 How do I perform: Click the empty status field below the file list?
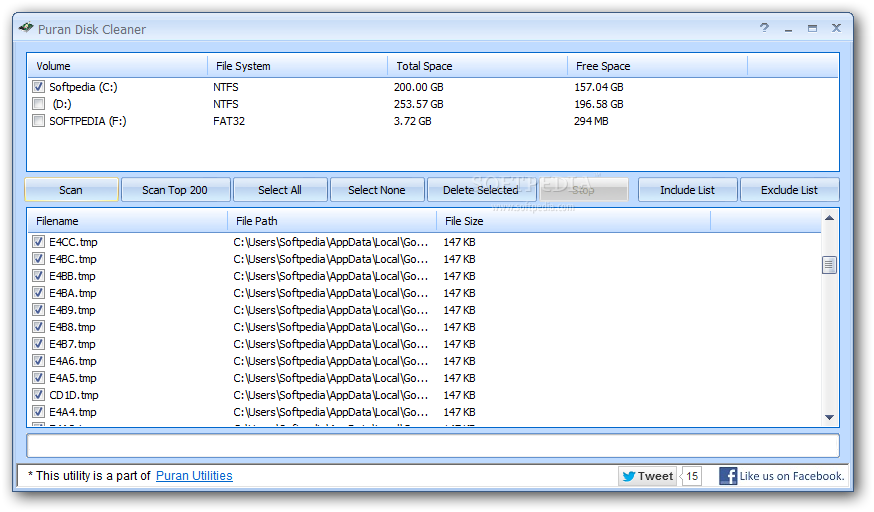(433, 446)
